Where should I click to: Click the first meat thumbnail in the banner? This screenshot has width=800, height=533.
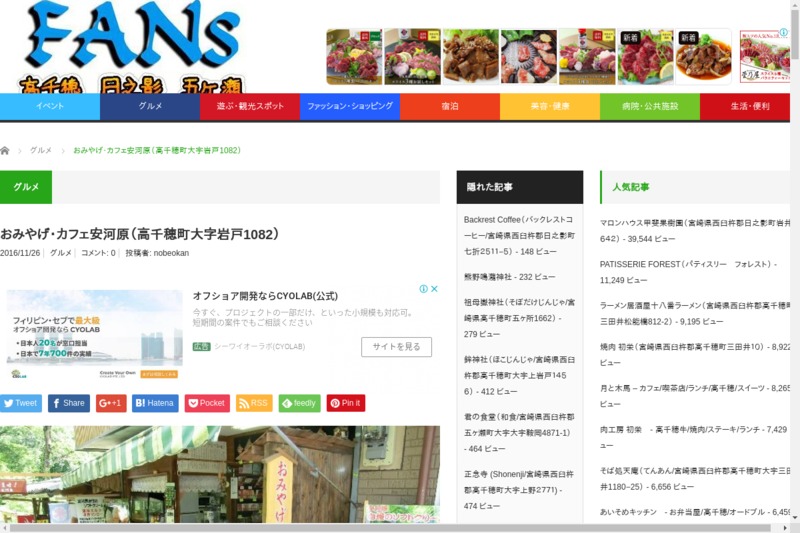click(x=354, y=57)
